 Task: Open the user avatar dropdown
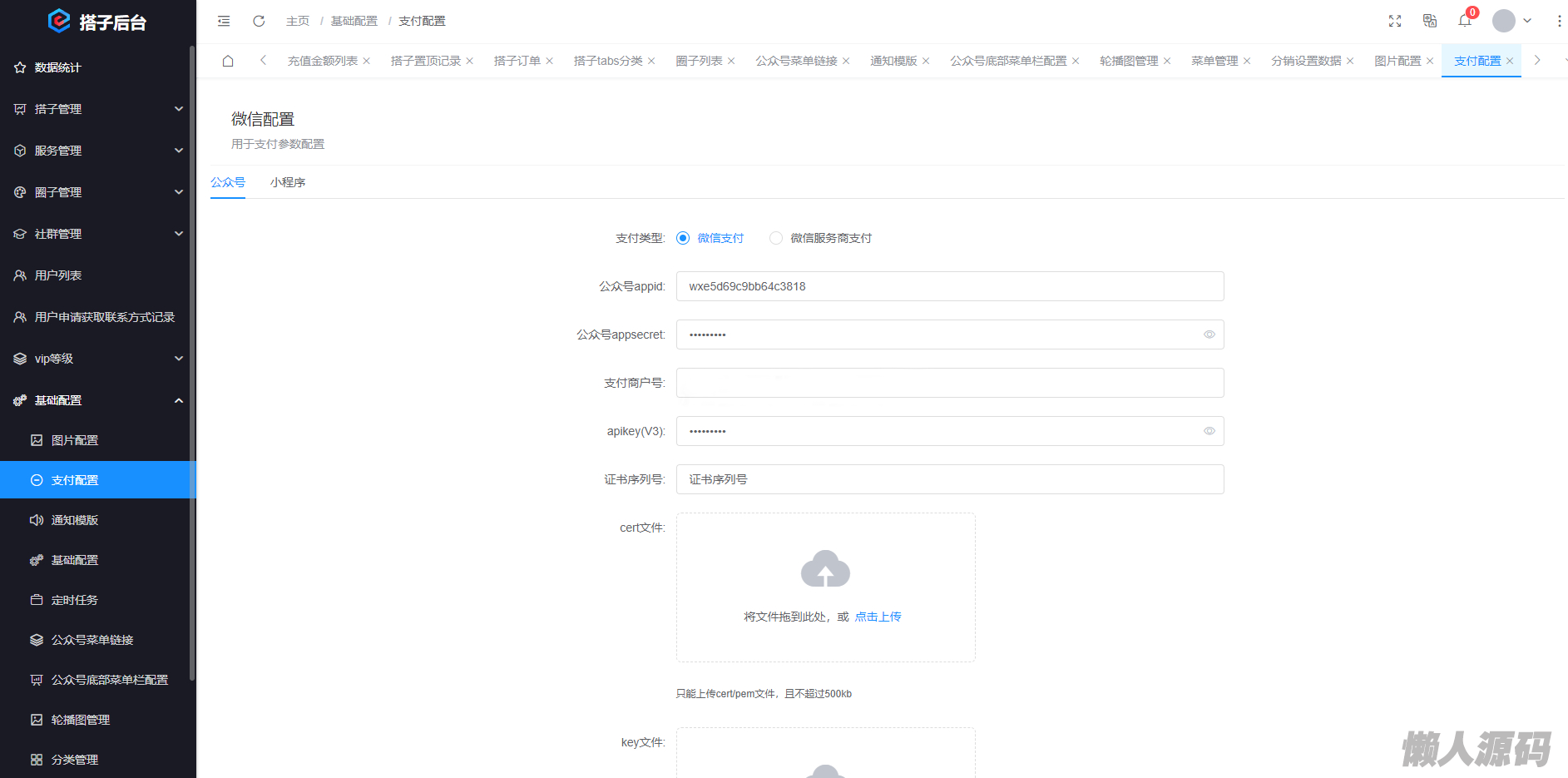(1511, 21)
